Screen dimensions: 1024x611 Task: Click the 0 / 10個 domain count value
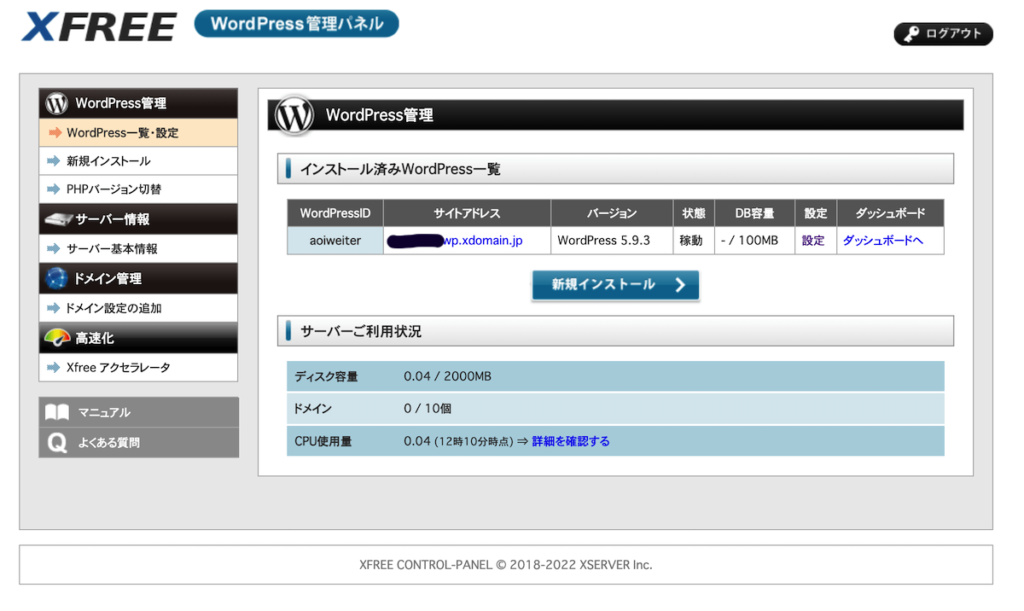(427, 409)
